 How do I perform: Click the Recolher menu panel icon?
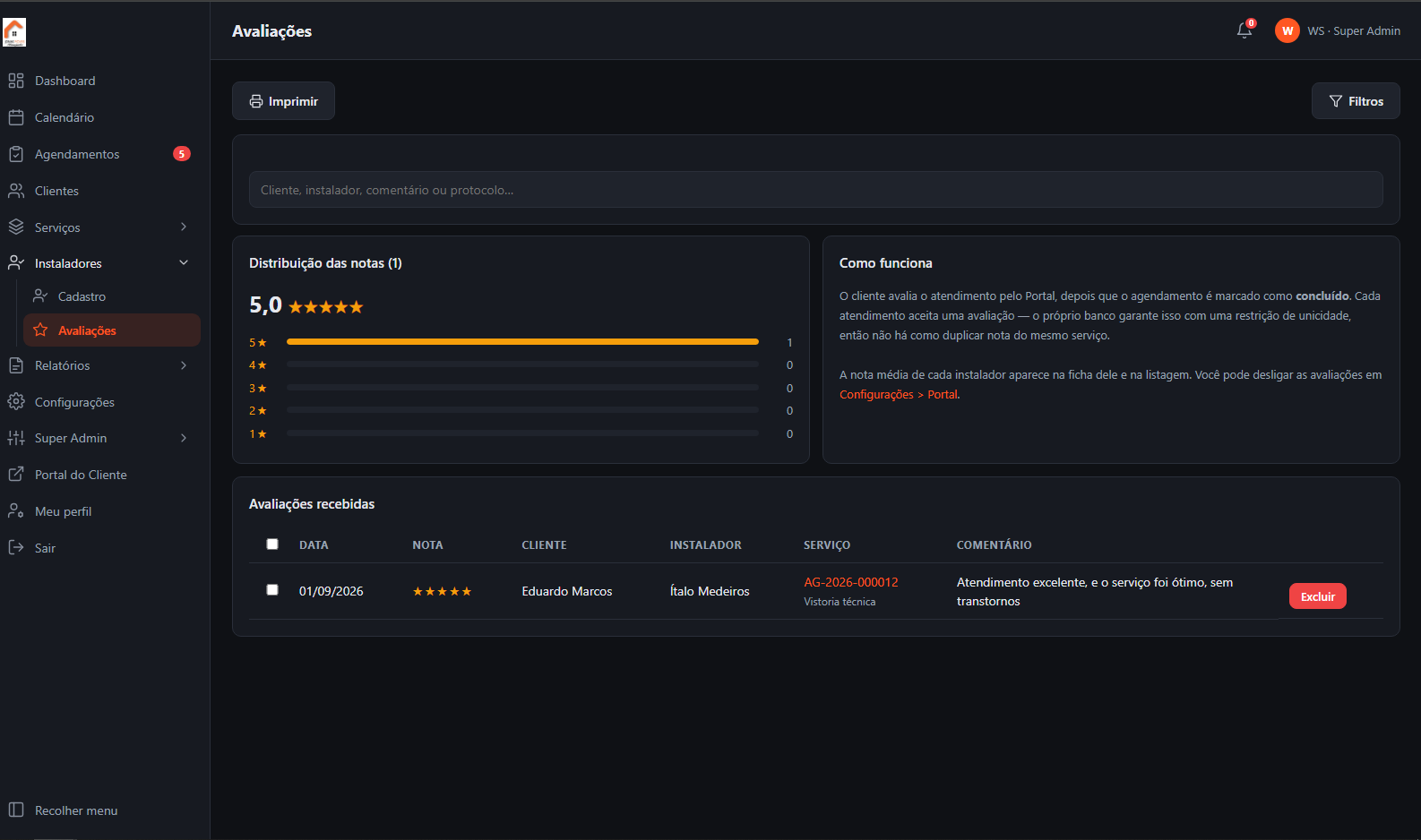point(16,810)
